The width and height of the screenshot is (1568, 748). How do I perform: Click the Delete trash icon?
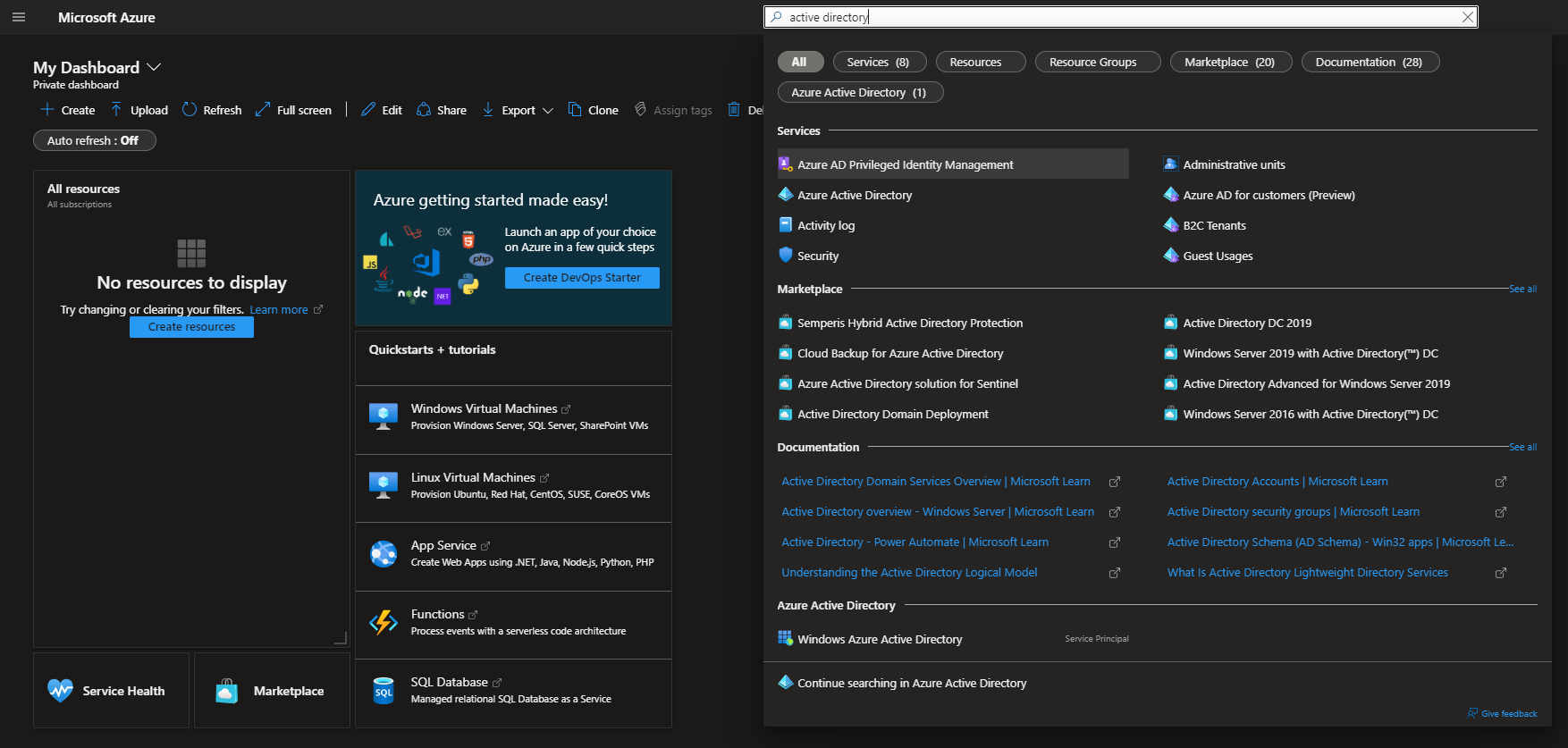click(x=734, y=109)
